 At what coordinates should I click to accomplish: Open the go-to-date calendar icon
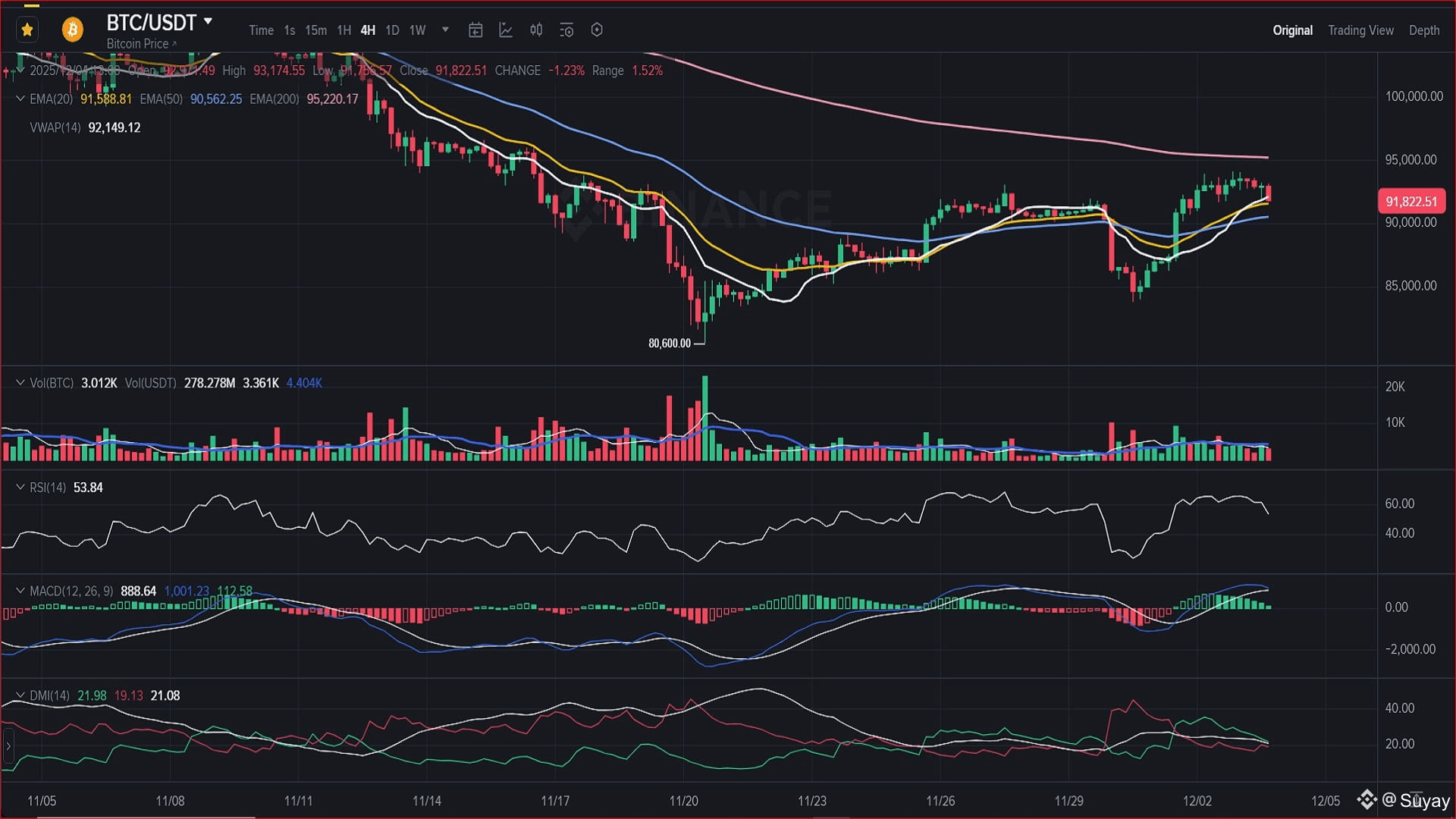pos(475,30)
